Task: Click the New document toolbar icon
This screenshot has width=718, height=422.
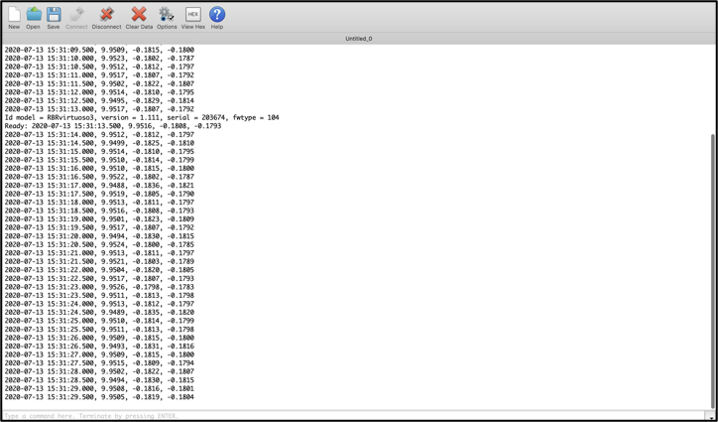Action: [14, 15]
